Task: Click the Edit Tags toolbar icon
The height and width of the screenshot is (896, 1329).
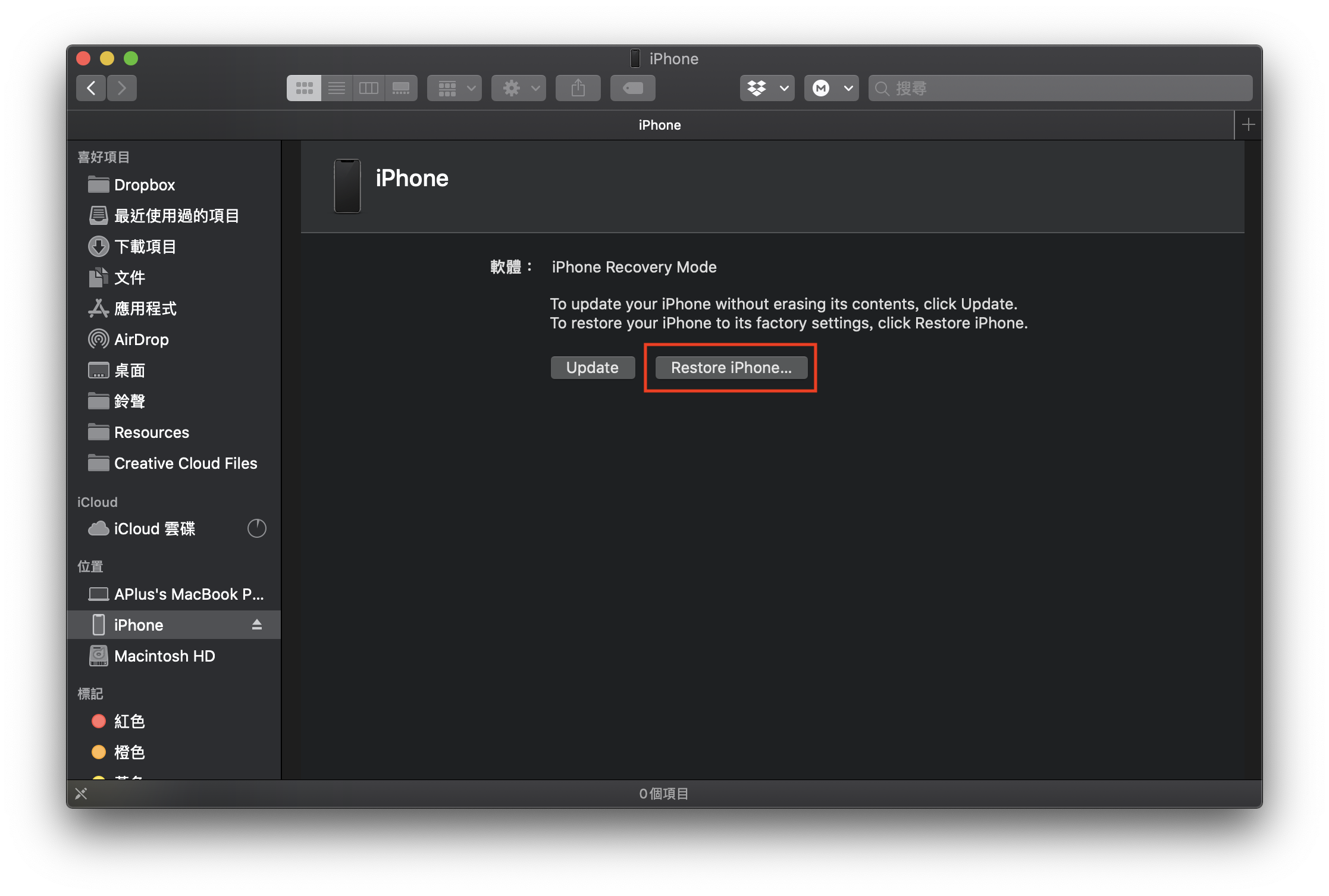Action: coord(633,88)
